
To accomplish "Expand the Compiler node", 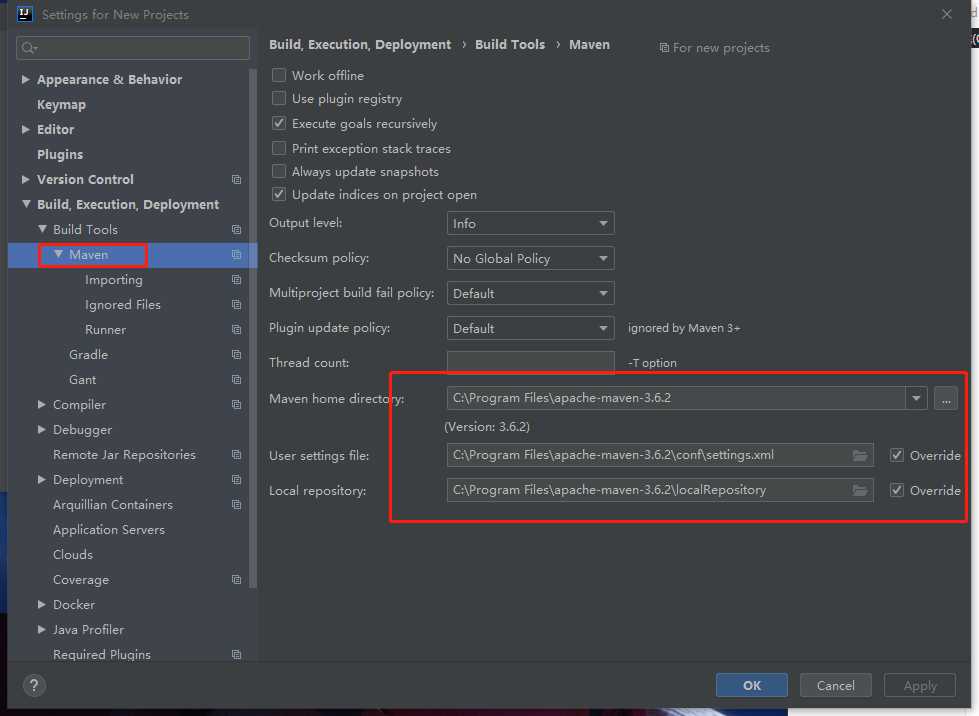I will 42,405.
